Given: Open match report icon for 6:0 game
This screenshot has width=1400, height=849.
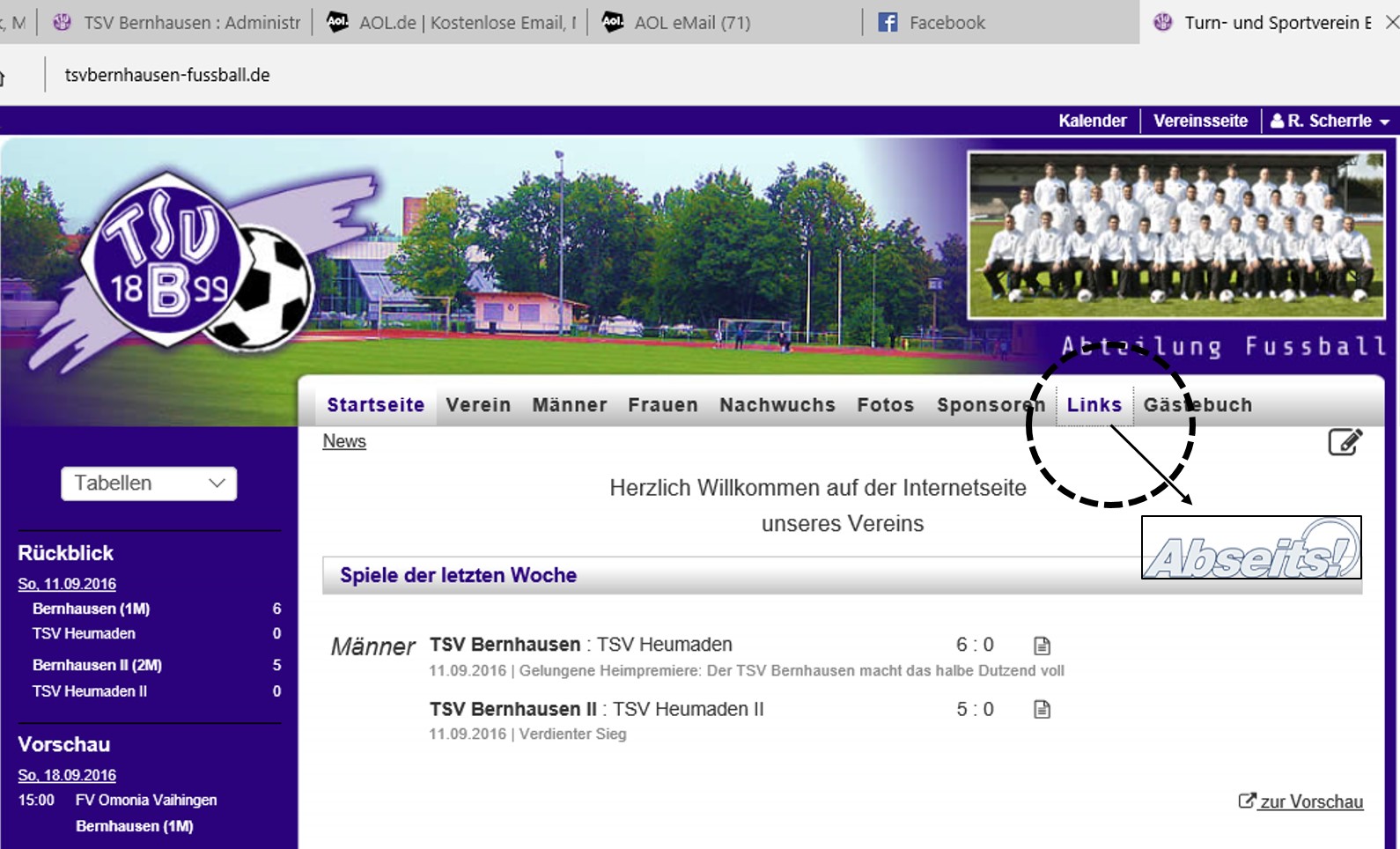Looking at the screenshot, I should point(1042,646).
